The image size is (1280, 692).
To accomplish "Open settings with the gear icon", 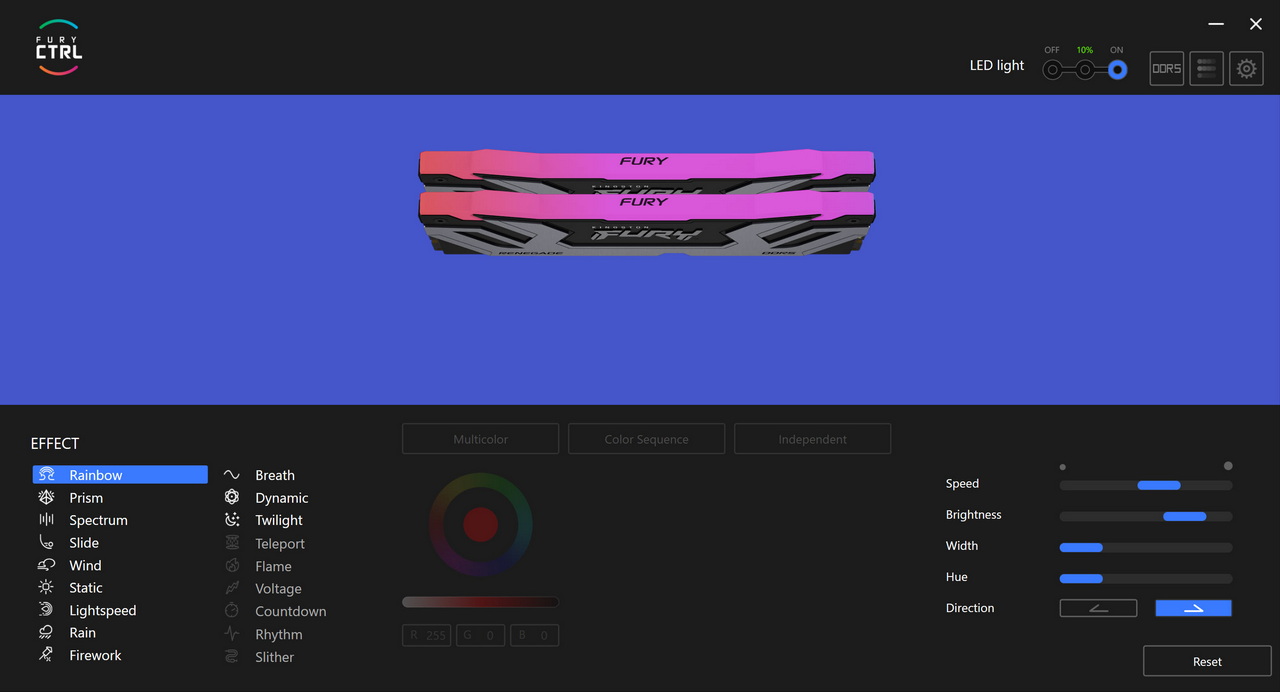I will [1246, 69].
